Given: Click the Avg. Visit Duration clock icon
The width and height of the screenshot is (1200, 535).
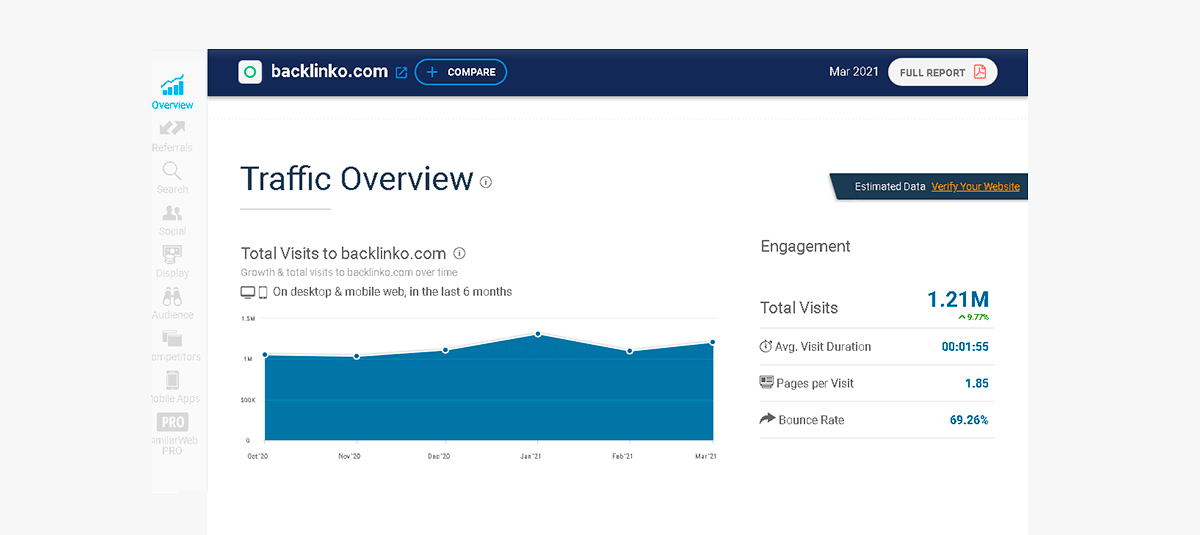Looking at the screenshot, I should pyautogui.click(x=766, y=346).
